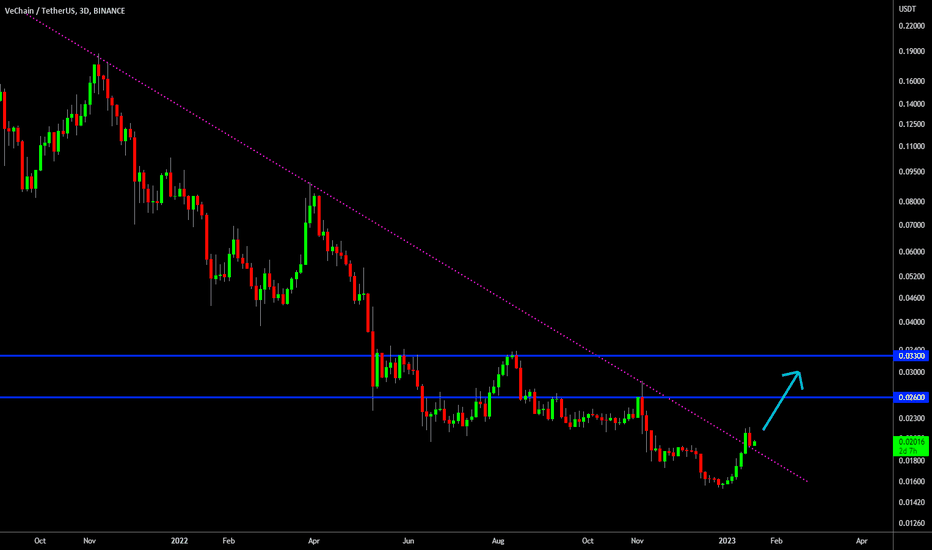The image size is (932, 550).
Task: Click the Feb label right after 2022
Action: 228,540
